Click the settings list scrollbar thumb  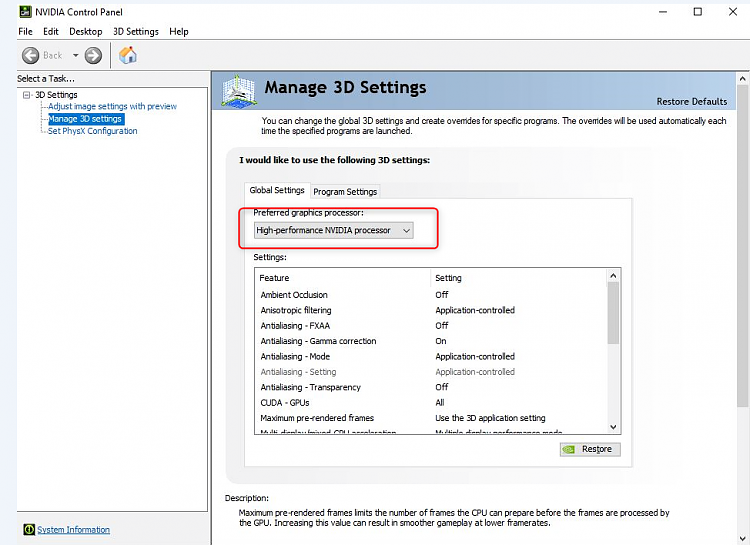pyautogui.click(x=613, y=313)
